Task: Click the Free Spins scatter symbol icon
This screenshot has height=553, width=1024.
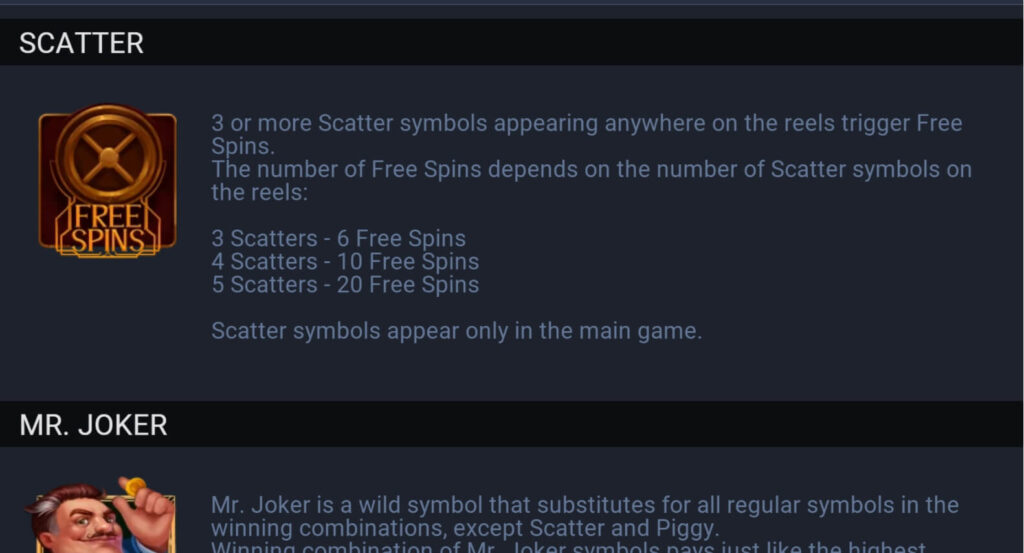Action: (108, 180)
